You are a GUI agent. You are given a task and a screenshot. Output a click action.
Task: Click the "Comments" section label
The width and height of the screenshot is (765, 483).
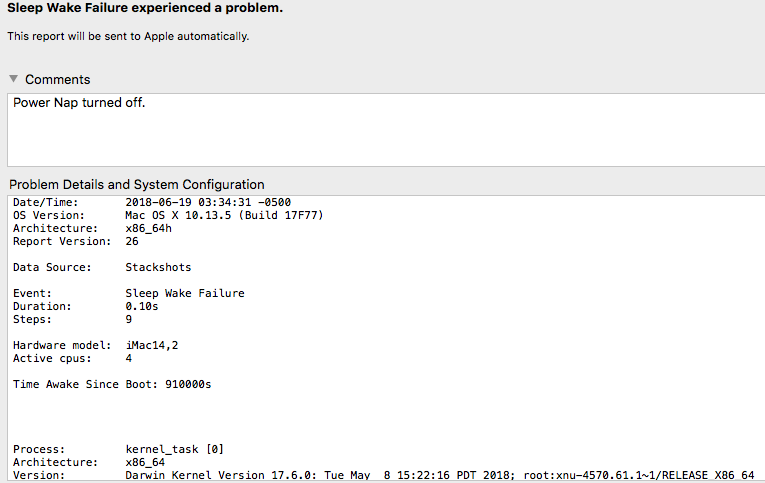[57, 79]
